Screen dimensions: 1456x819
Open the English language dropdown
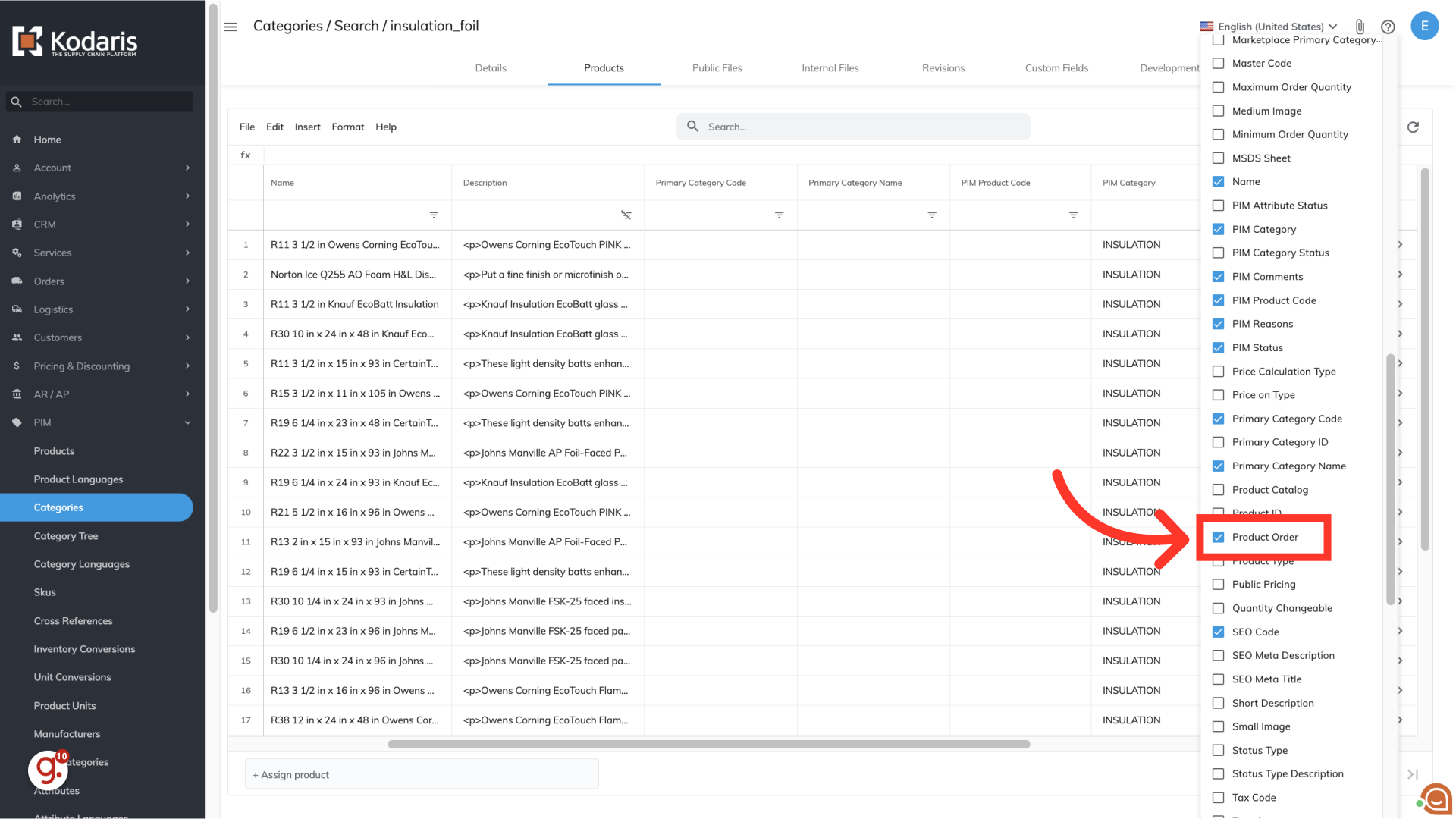[x=1269, y=27]
